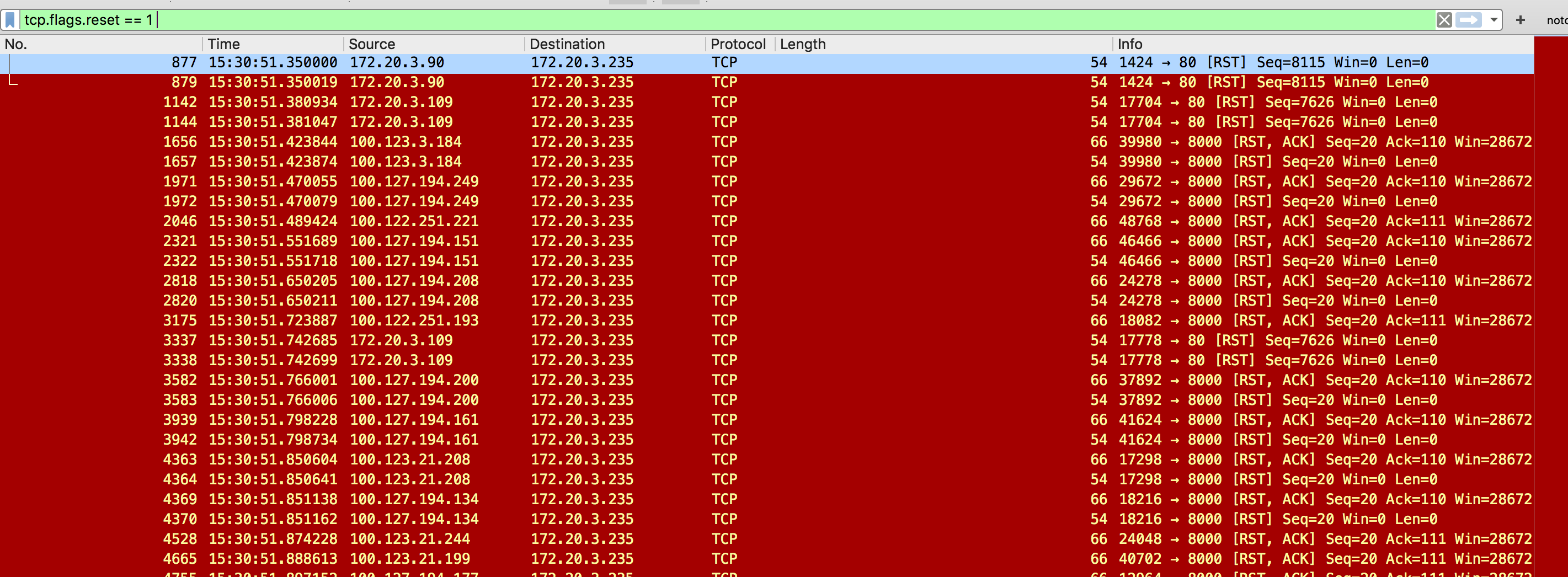Select packet number 3942
This screenshot has height=577, width=1568.
tap(767, 440)
